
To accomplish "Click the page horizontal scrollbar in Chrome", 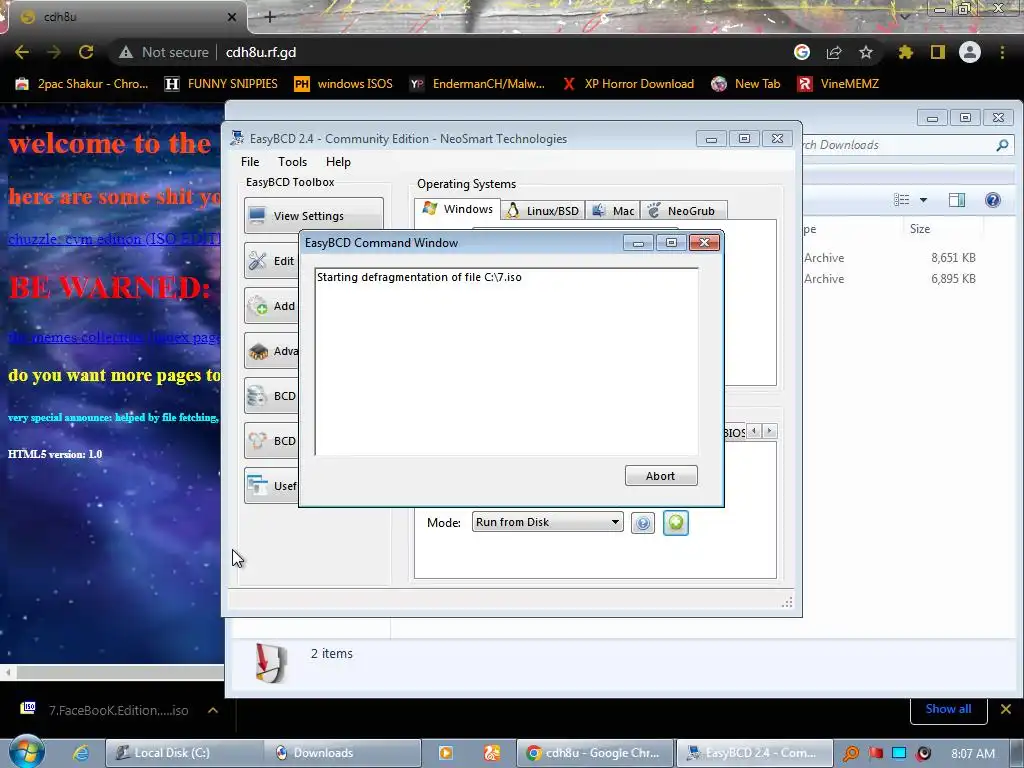I will tap(112, 672).
